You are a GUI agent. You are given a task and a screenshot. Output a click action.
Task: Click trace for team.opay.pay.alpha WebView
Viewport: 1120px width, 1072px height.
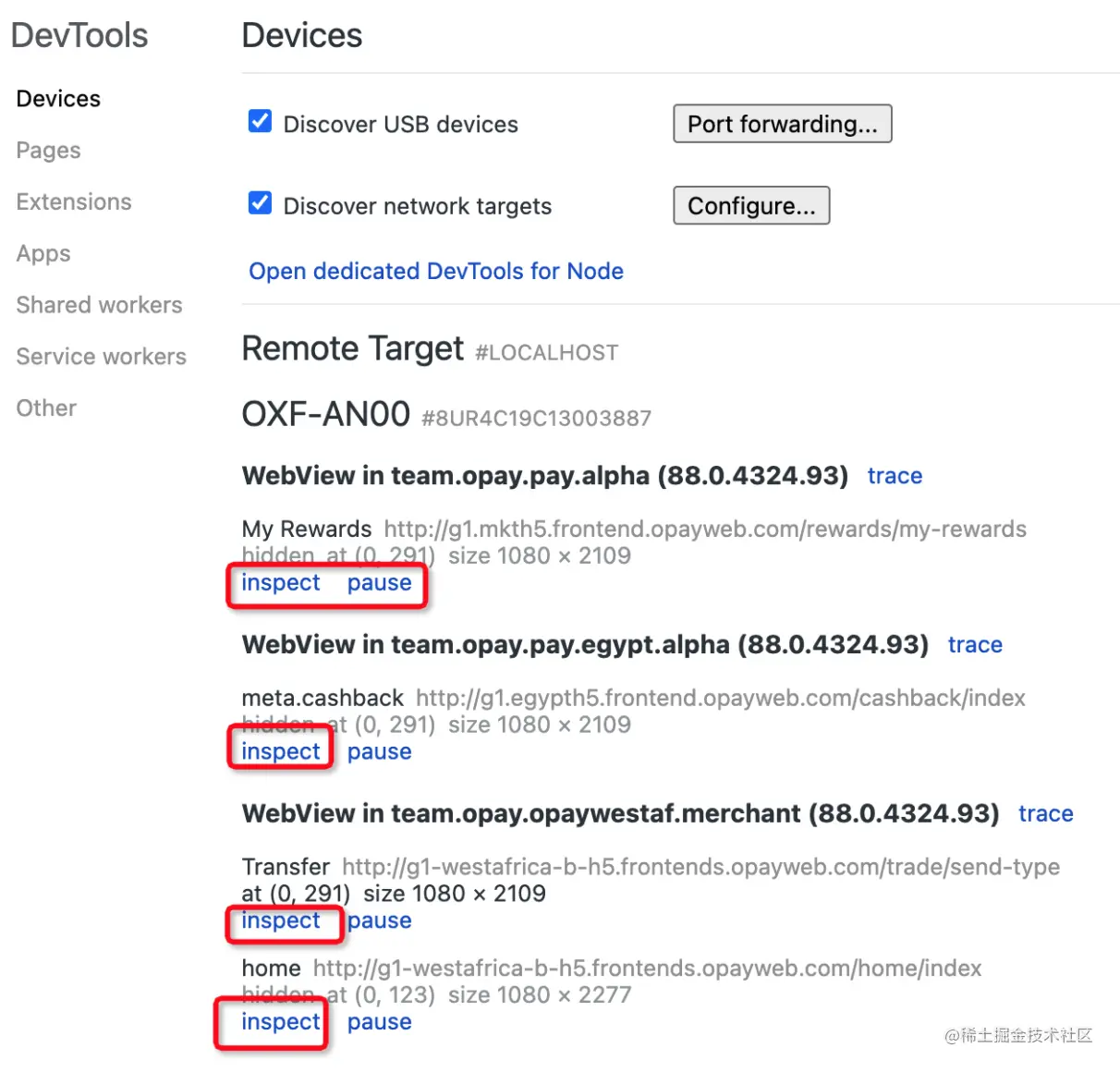click(x=895, y=476)
